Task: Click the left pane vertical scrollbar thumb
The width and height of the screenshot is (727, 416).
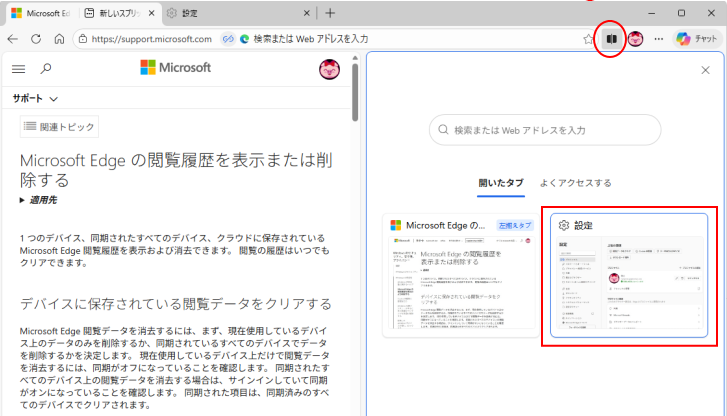Action: click(x=355, y=92)
